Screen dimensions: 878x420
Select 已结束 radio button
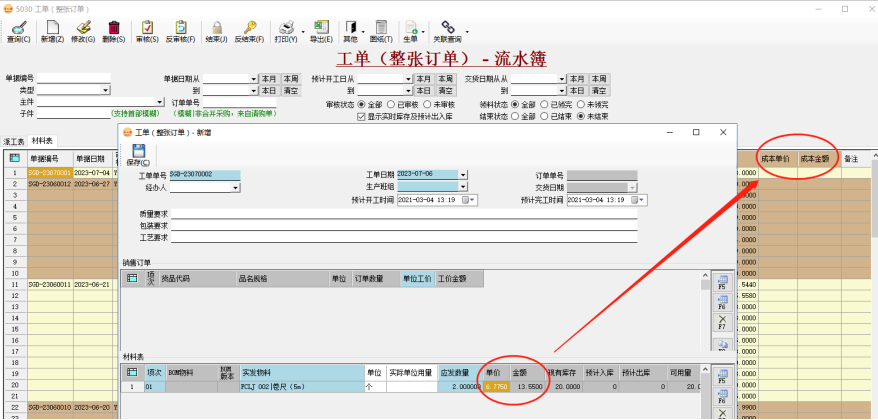coord(545,116)
